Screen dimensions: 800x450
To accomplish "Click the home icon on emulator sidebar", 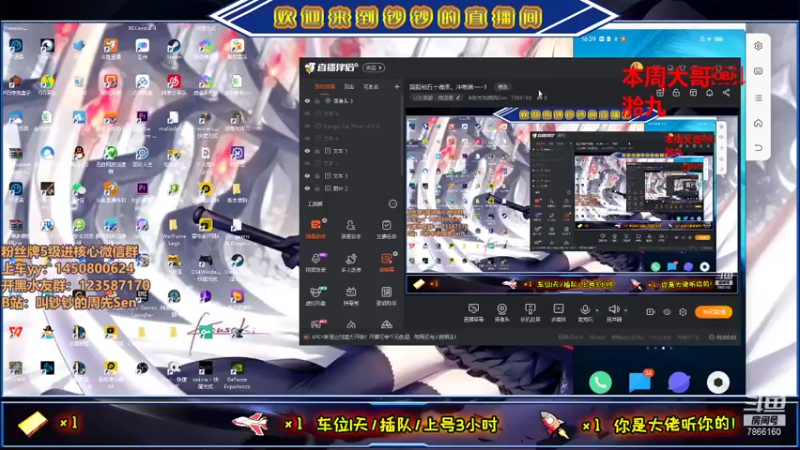I will click(x=758, y=123).
